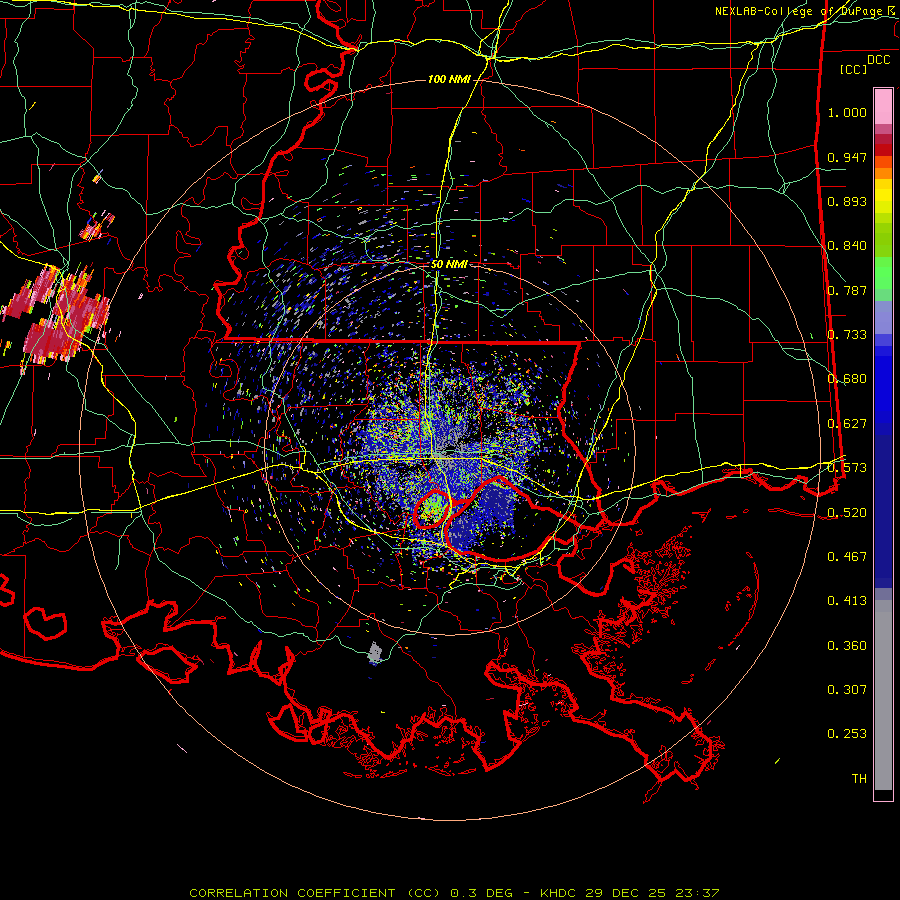The image size is (900, 900).
Task: Click the 50 NMI range ring label
Action: tap(449, 265)
